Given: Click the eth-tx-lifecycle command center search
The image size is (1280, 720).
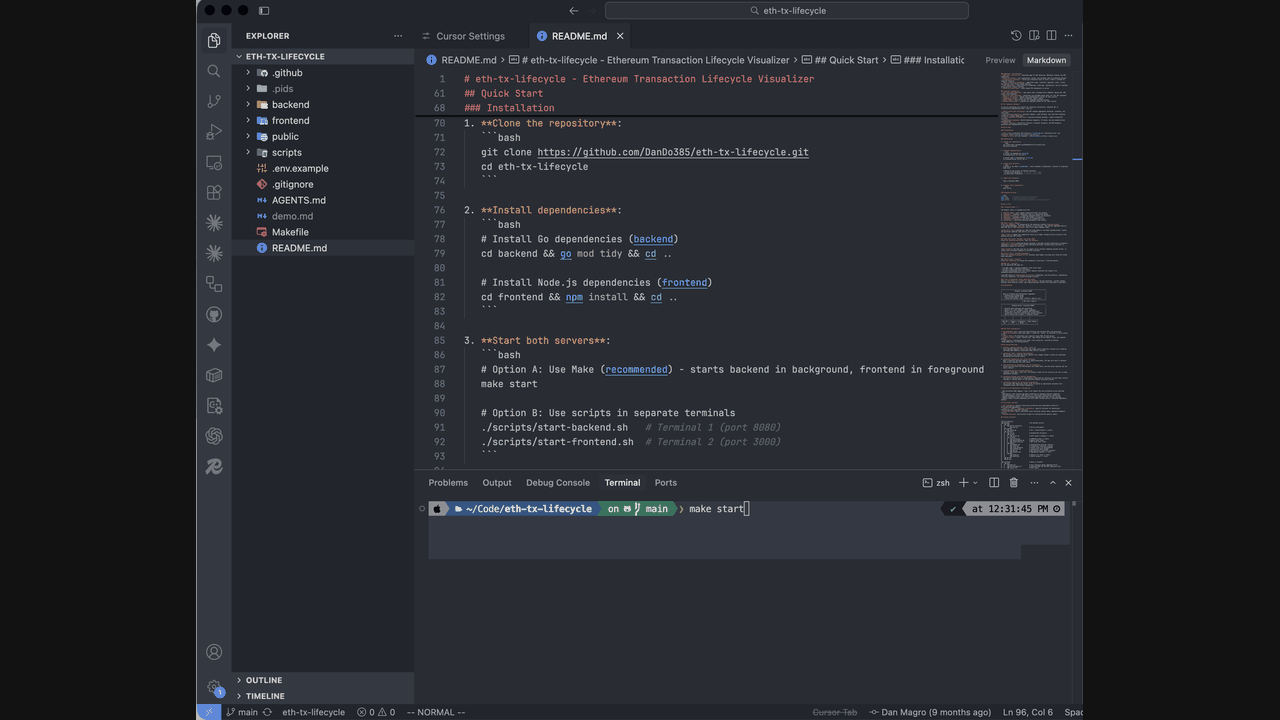Looking at the screenshot, I should coord(787,10).
